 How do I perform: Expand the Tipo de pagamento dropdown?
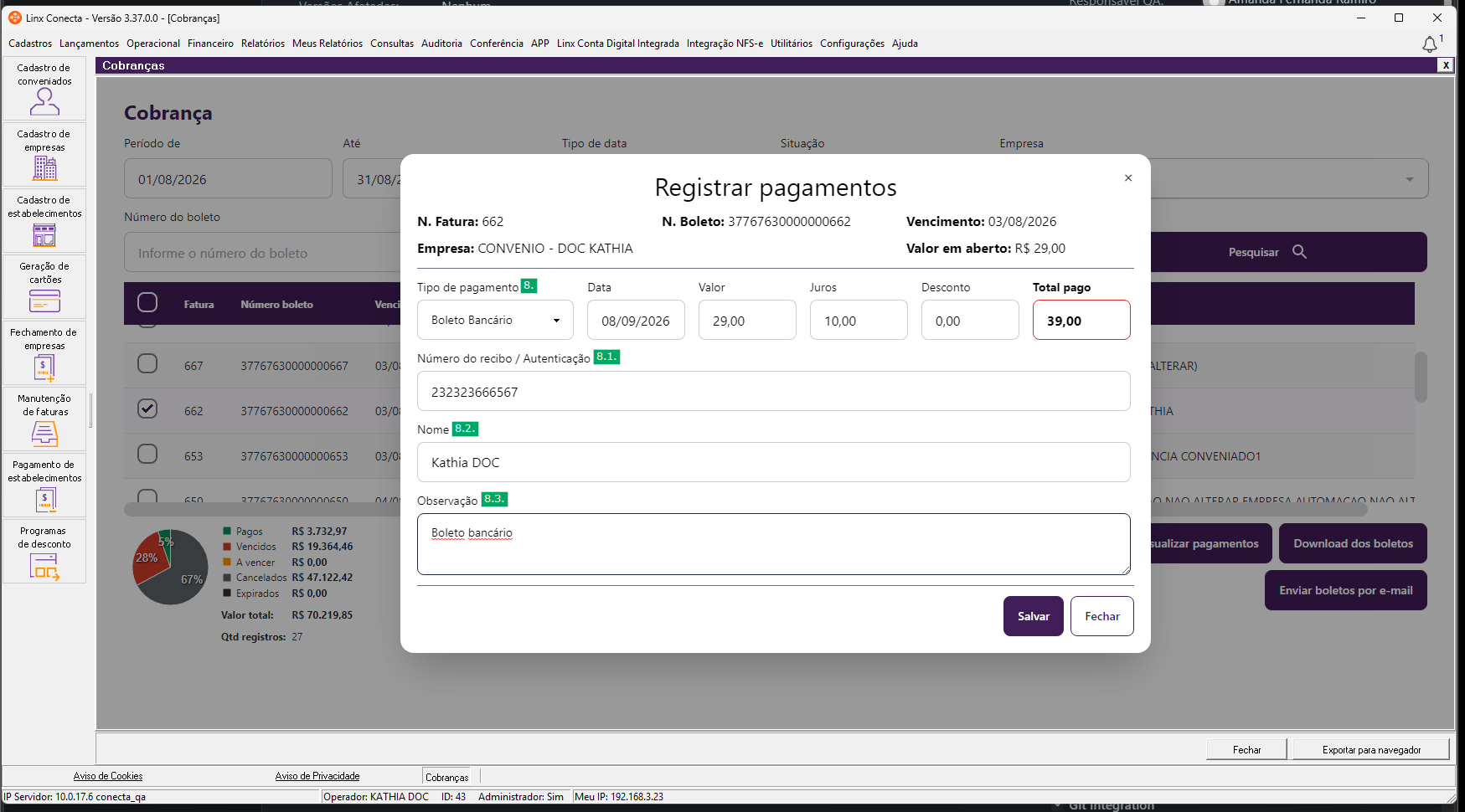495,320
